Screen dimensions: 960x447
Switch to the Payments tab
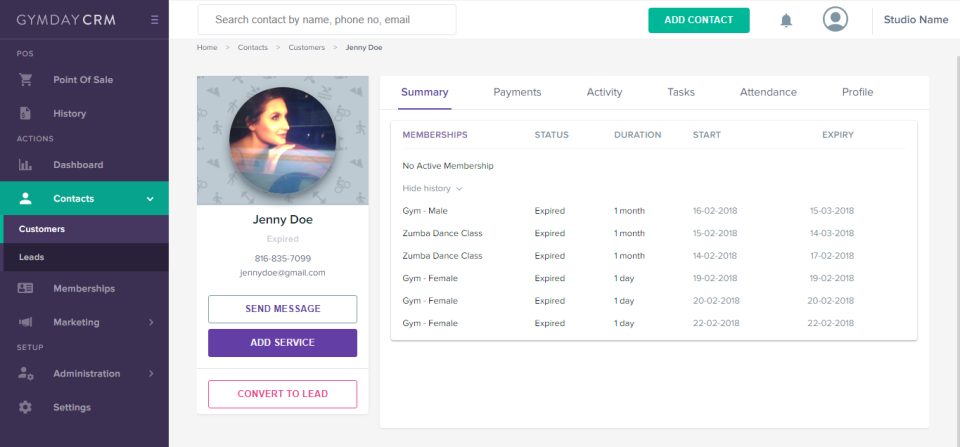pyautogui.click(x=517, y=92)
